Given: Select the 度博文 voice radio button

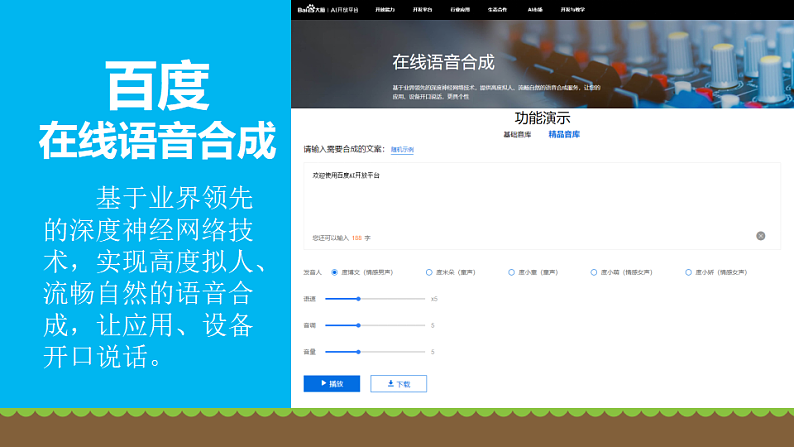Looking at the screenshot, I should (335, 272).
